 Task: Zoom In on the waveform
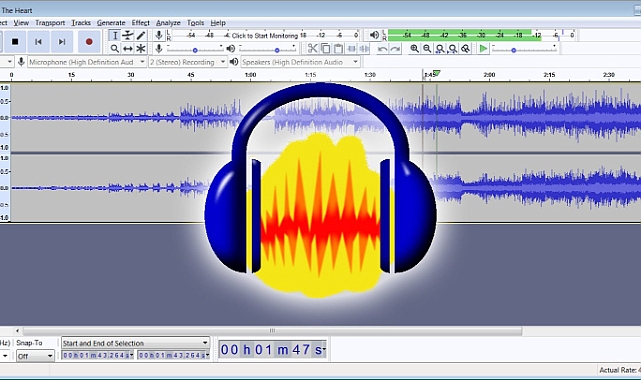(x=415, y=49)
